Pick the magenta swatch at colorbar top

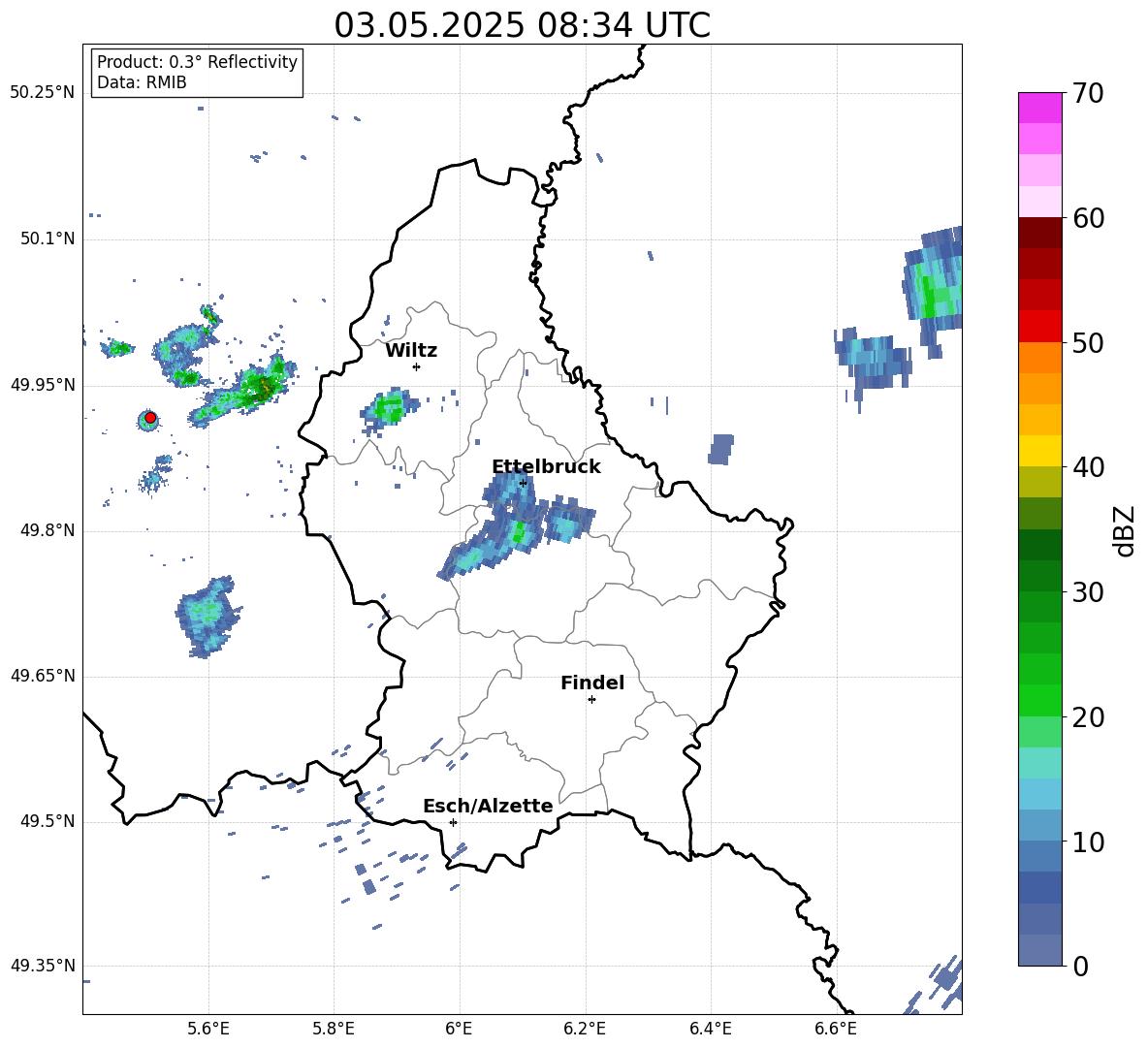coord(1039,108)
